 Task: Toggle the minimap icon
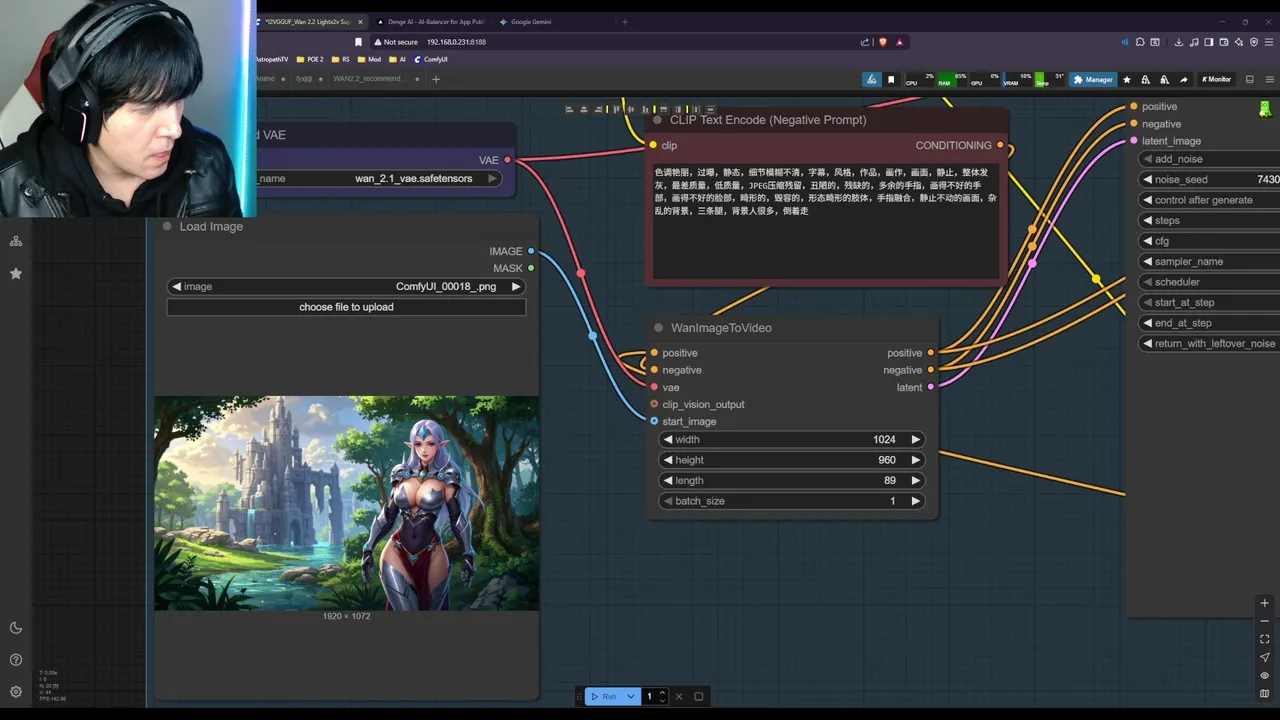(x=1264, y=693)
